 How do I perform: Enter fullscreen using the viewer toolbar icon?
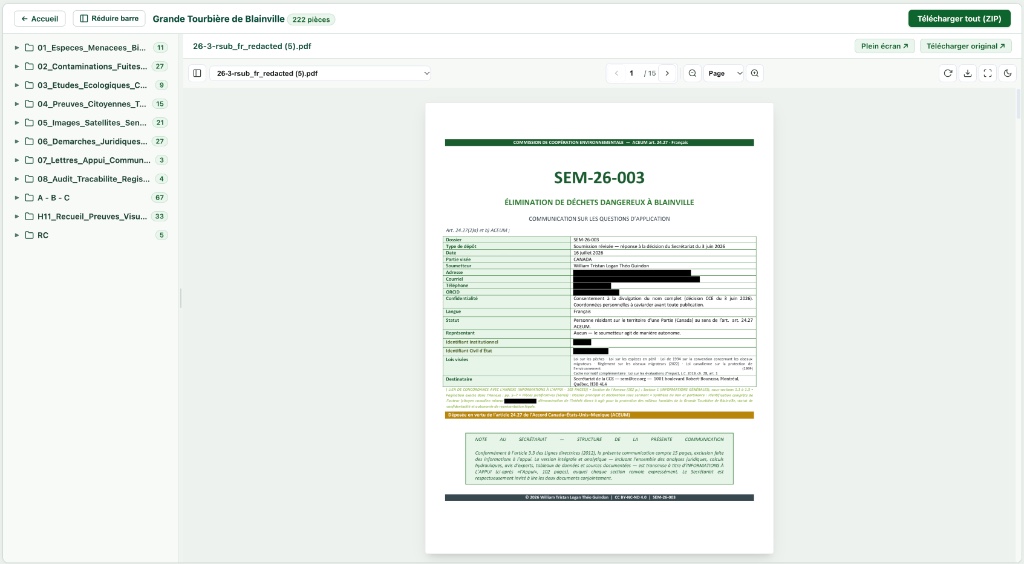[987, 73]
